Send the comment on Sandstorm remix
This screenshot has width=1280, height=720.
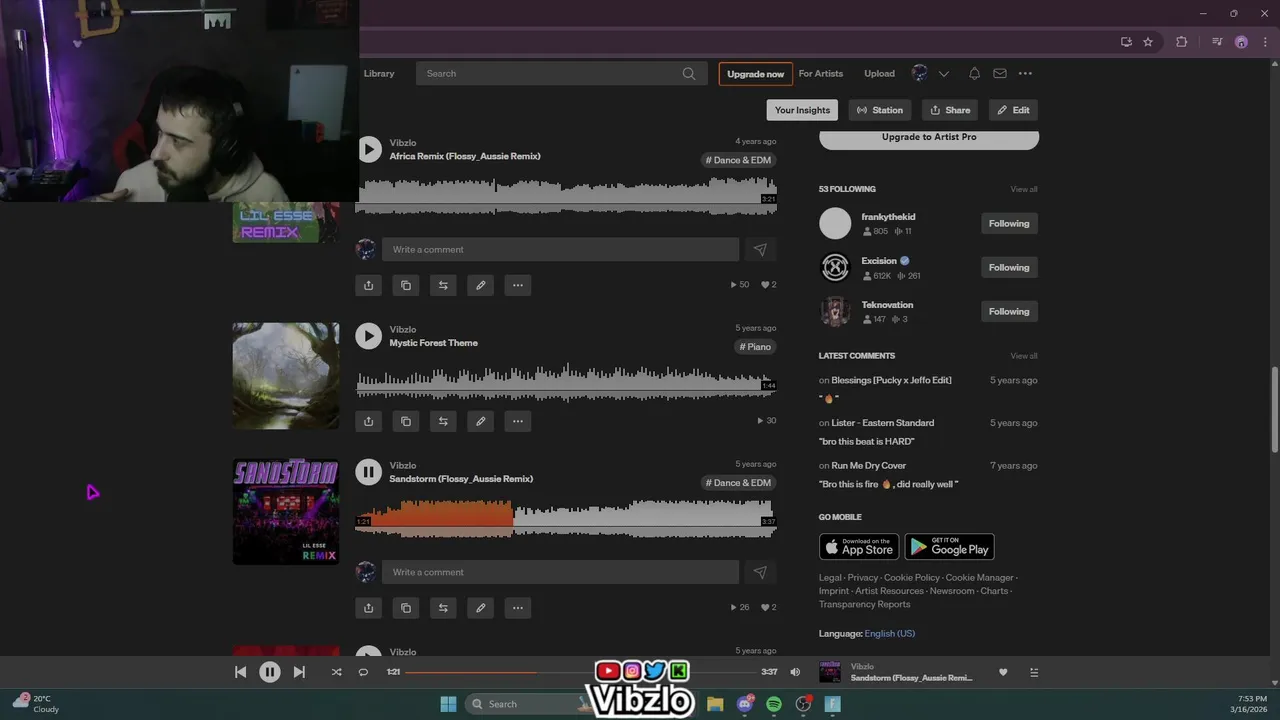tap(760, 572)
